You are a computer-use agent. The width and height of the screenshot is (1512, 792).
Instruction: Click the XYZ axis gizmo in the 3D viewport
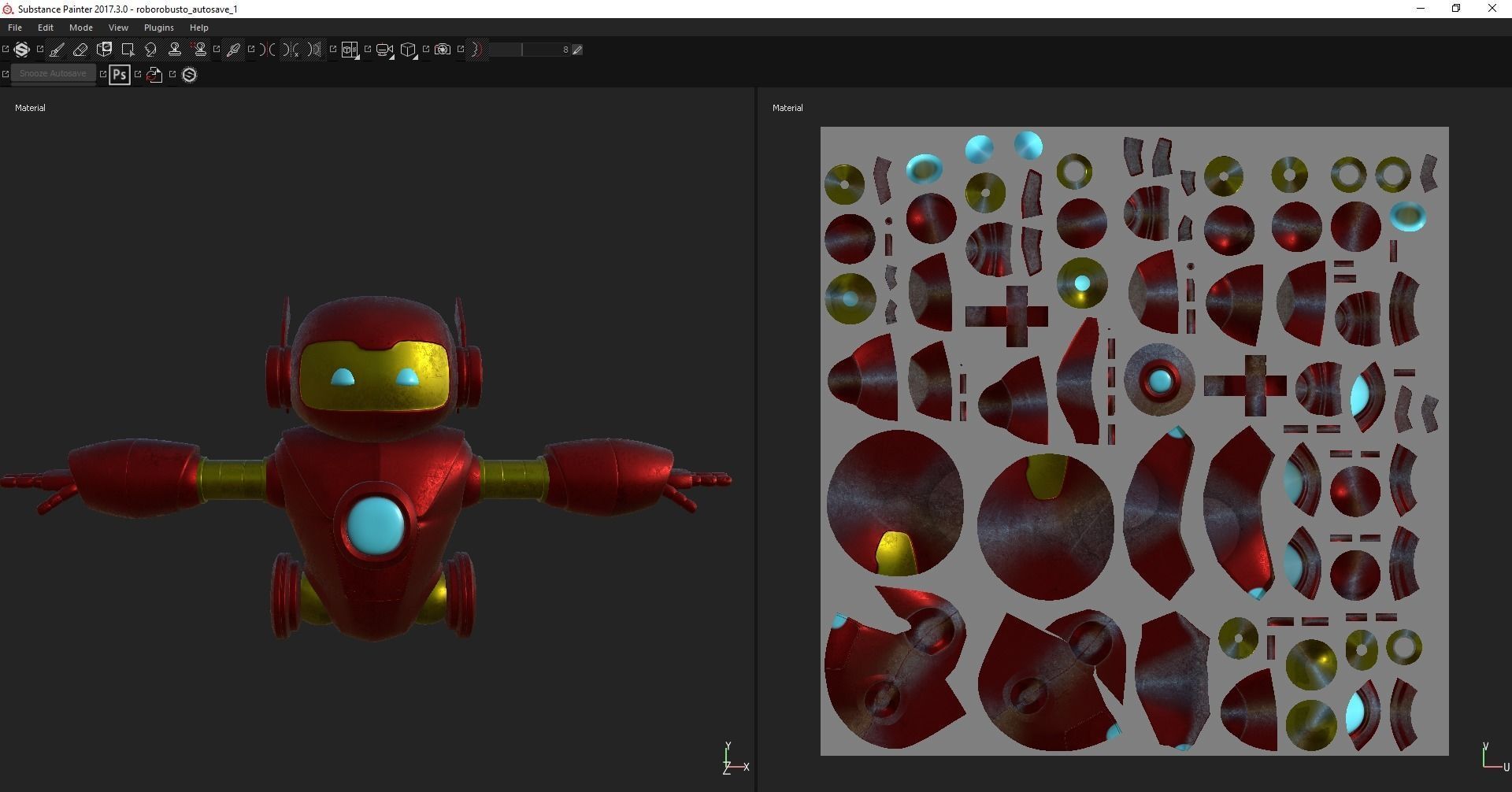coord(736,759)
